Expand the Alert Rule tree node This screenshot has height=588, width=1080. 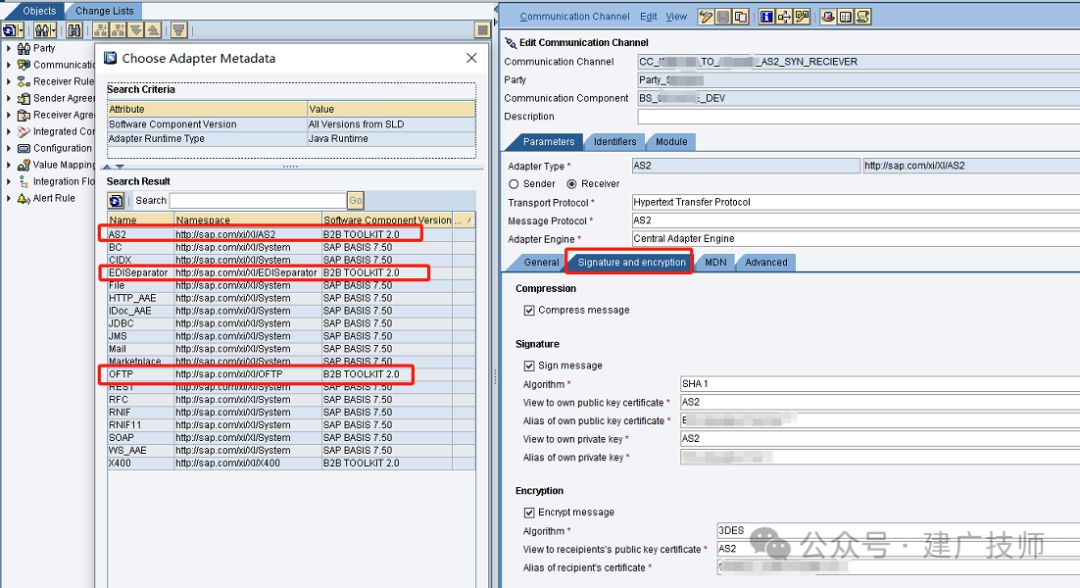(x=8, y=198)
